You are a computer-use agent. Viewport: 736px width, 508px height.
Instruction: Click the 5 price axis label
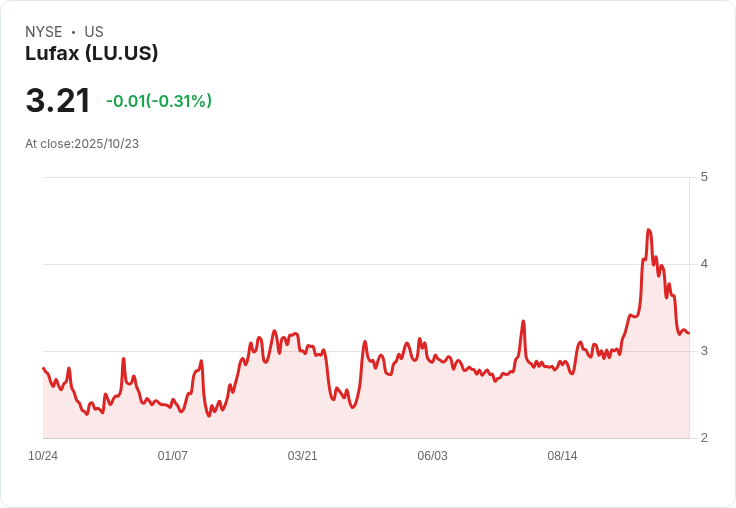tap(704, 177)
